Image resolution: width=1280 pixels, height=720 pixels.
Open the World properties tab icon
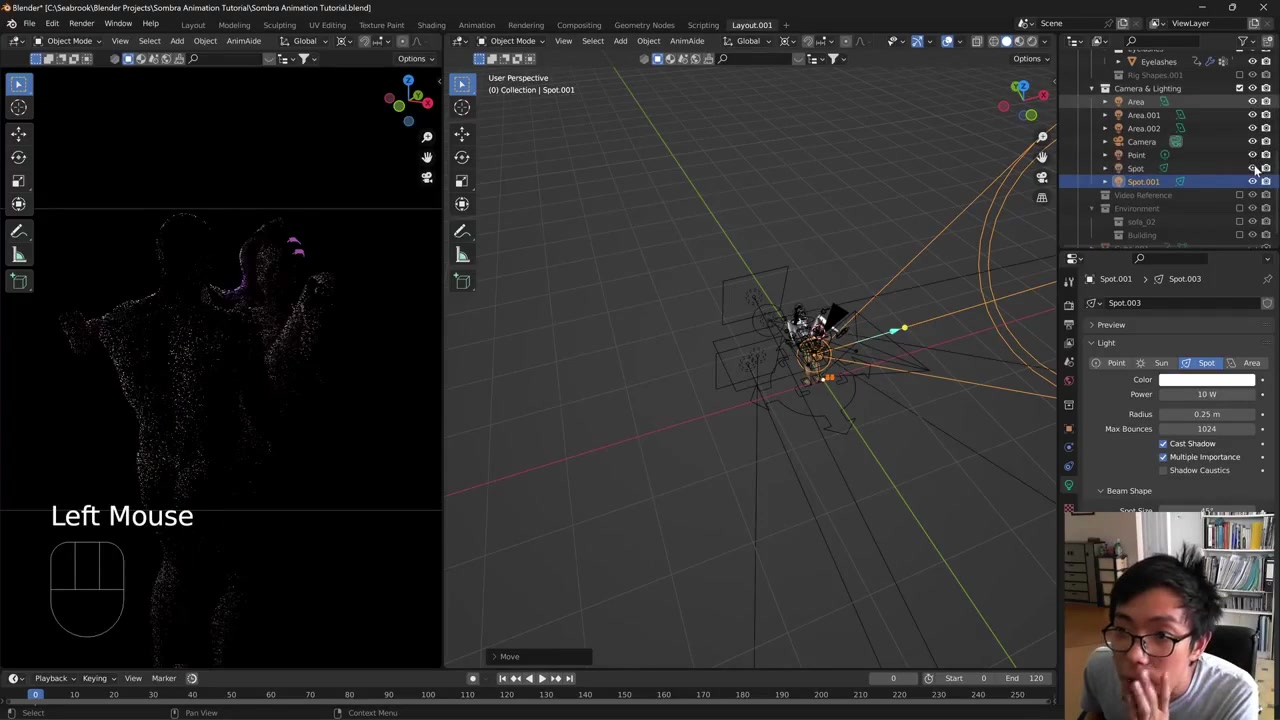[1069, 381]
